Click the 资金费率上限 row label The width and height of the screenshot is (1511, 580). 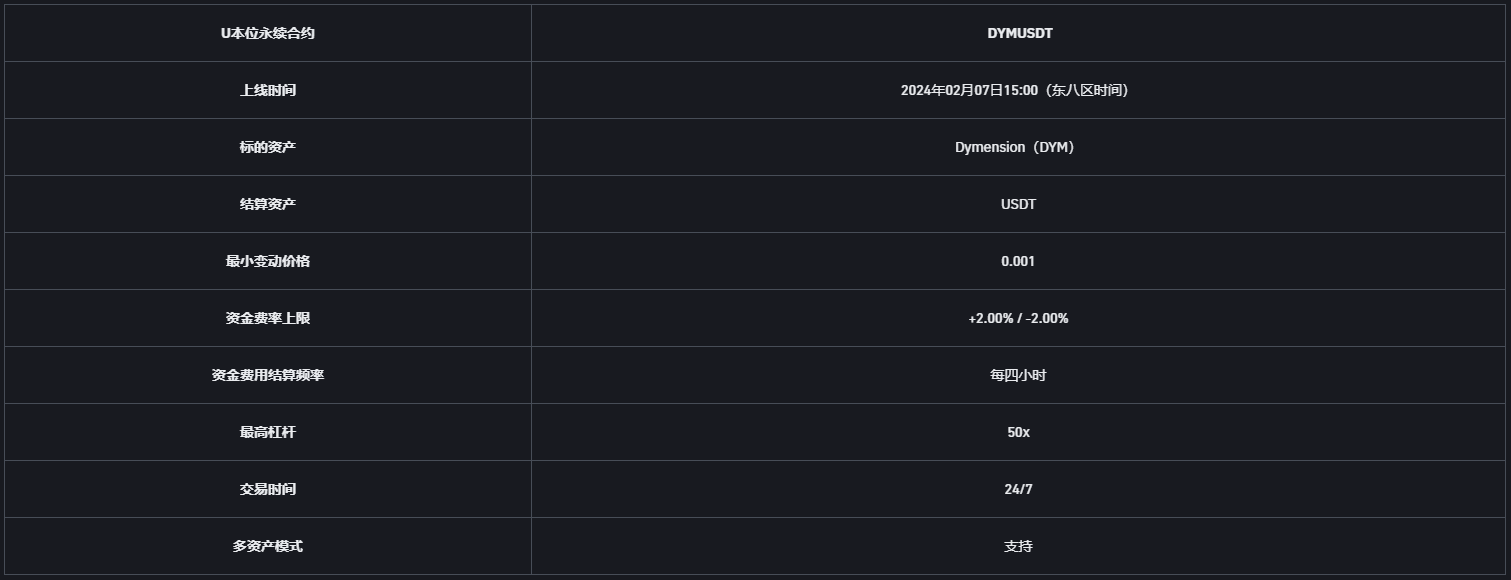point(268,318)
